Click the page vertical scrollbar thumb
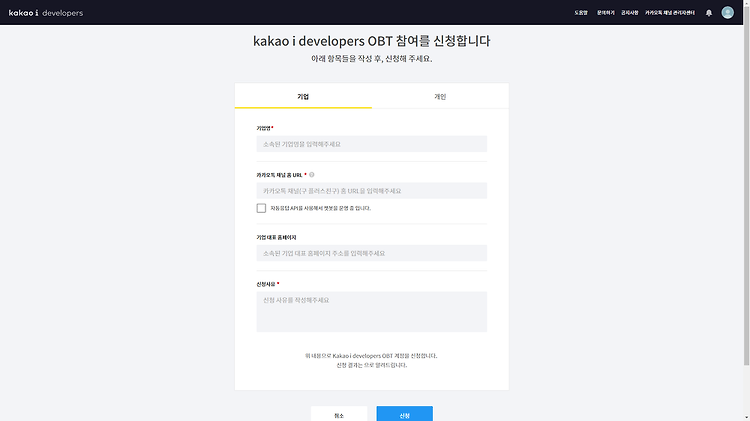The height and width of the screenshot is (421, 750). point(746,187)
